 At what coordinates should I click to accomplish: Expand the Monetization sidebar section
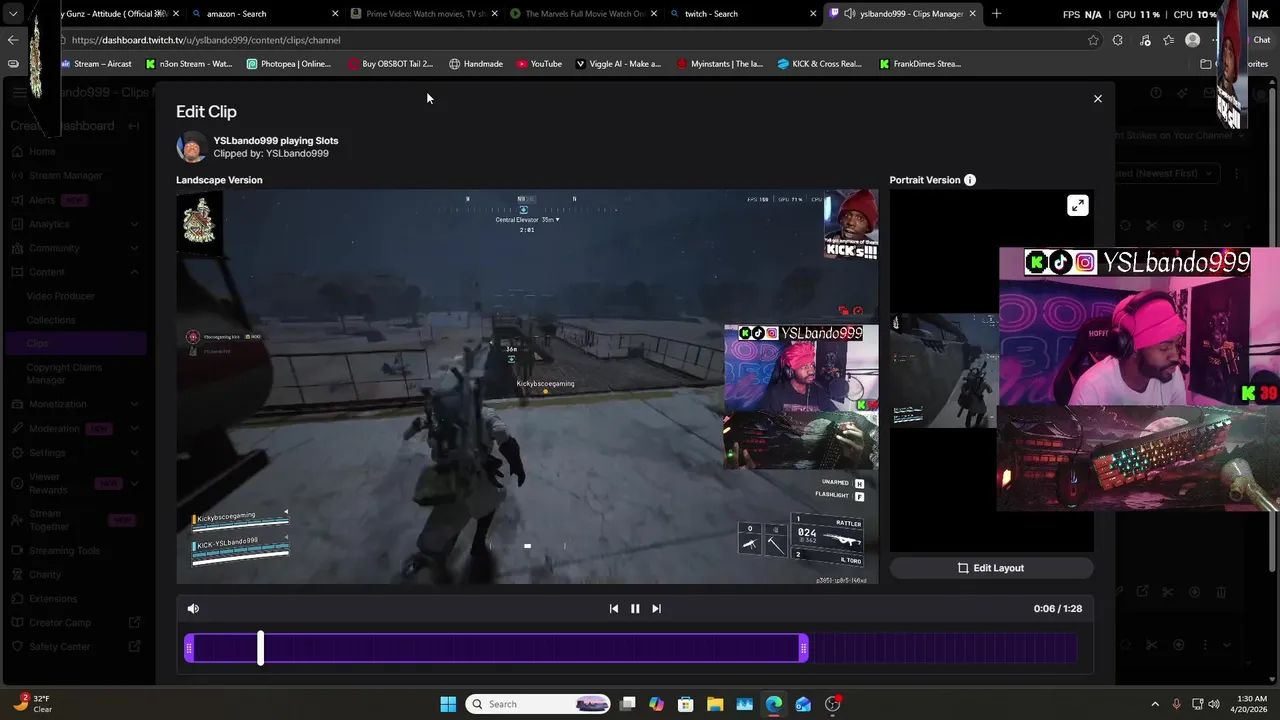tap(135, 404)
